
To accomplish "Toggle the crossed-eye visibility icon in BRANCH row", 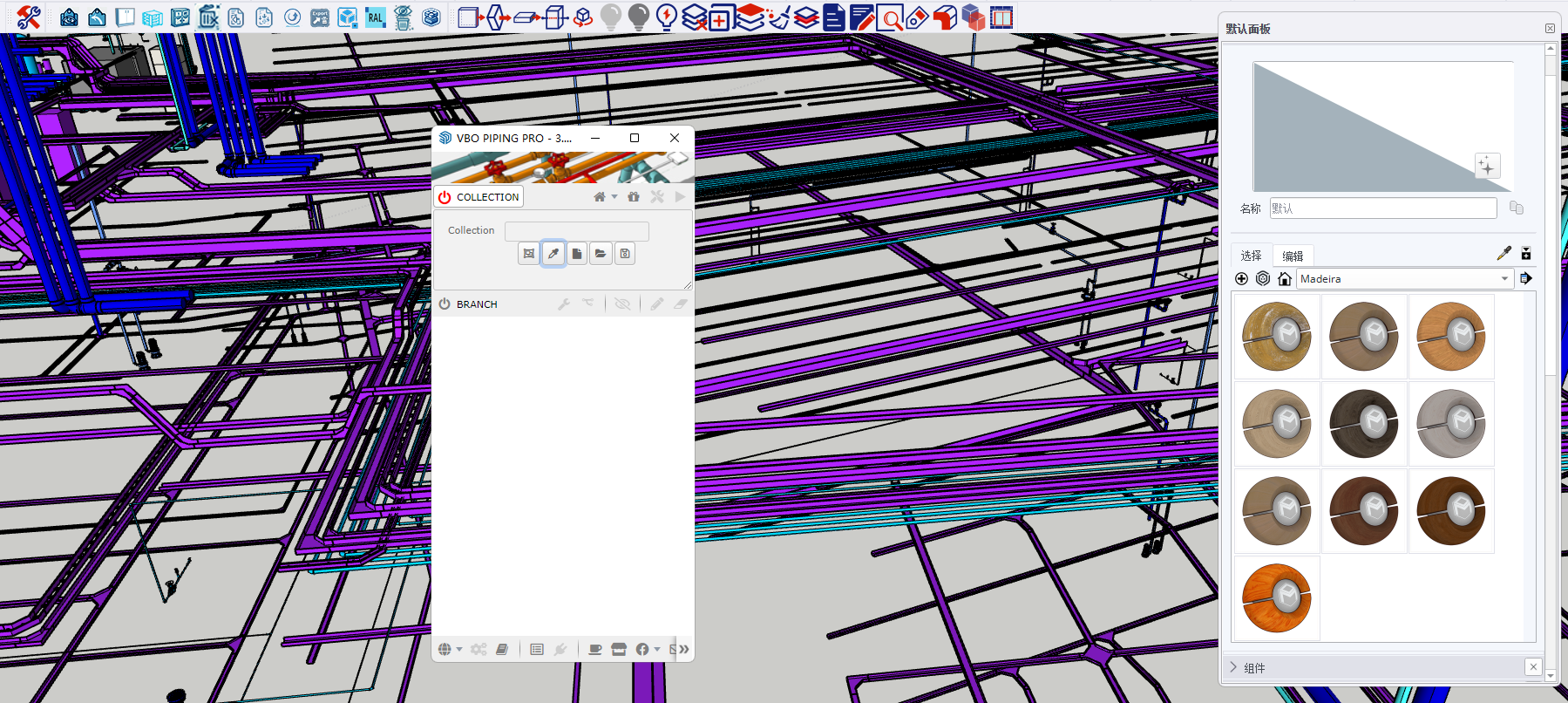I will tap(622, 304).
